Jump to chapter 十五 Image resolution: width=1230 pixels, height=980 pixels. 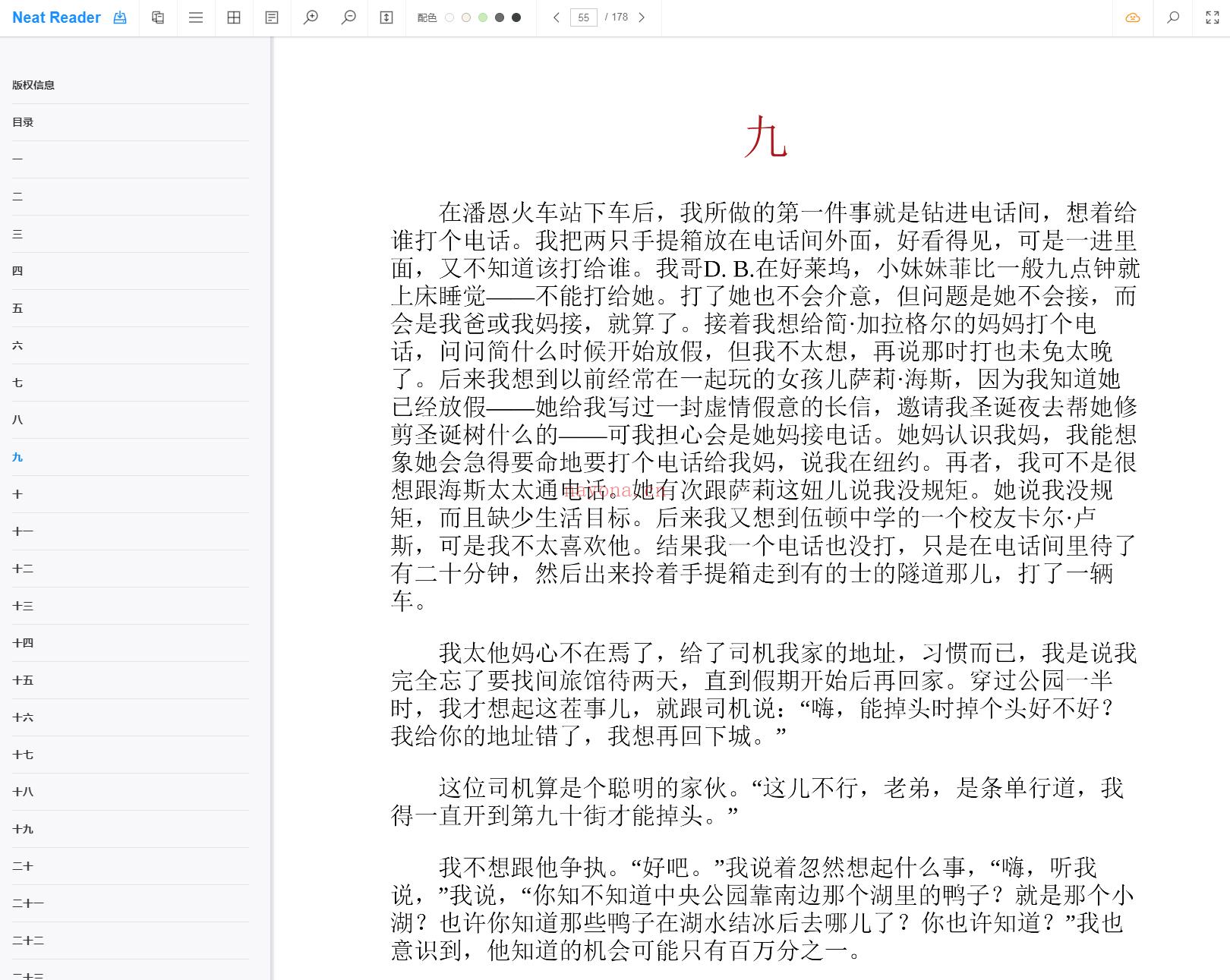(x=131, y=680)
